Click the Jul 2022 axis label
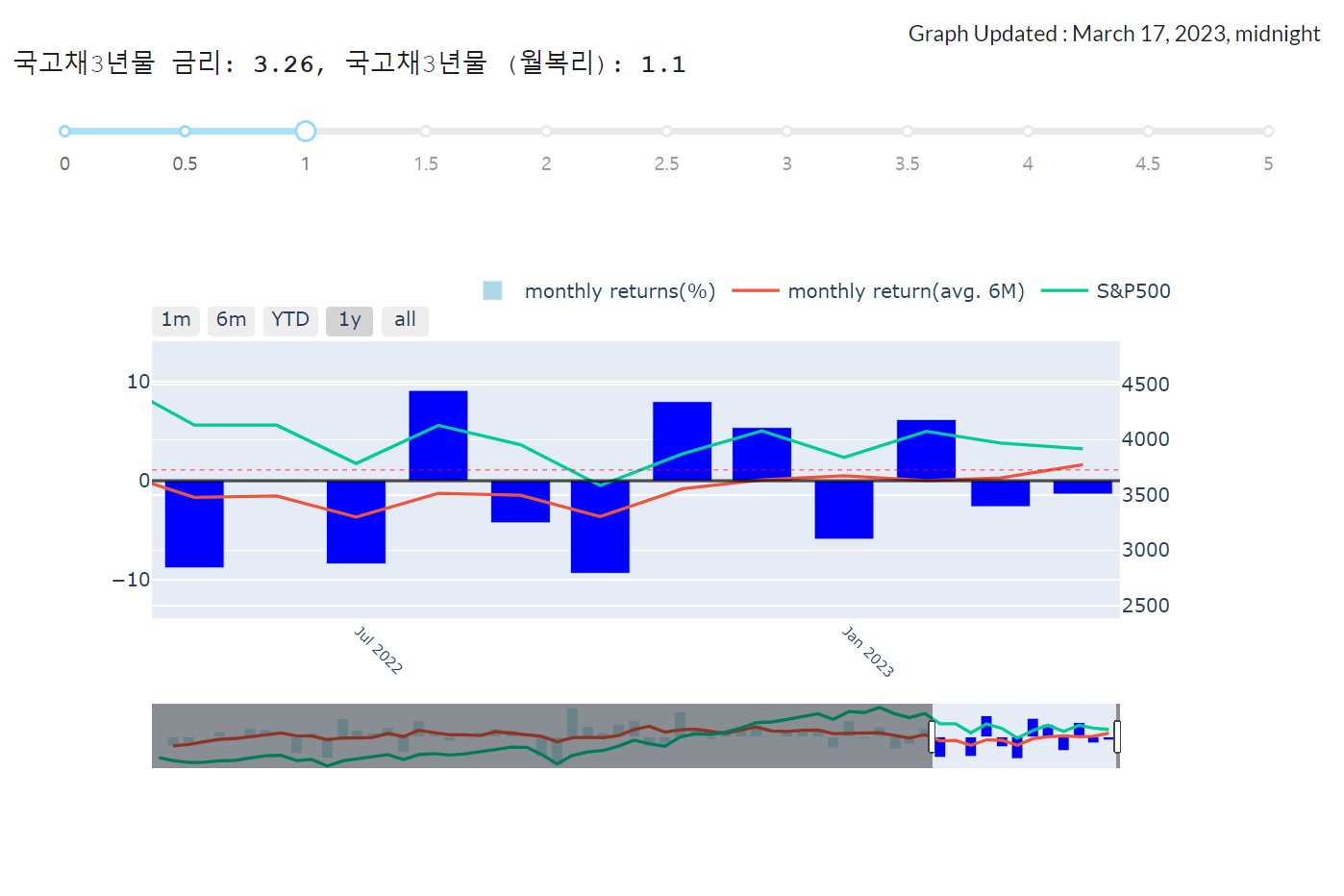 click(378, 651)
